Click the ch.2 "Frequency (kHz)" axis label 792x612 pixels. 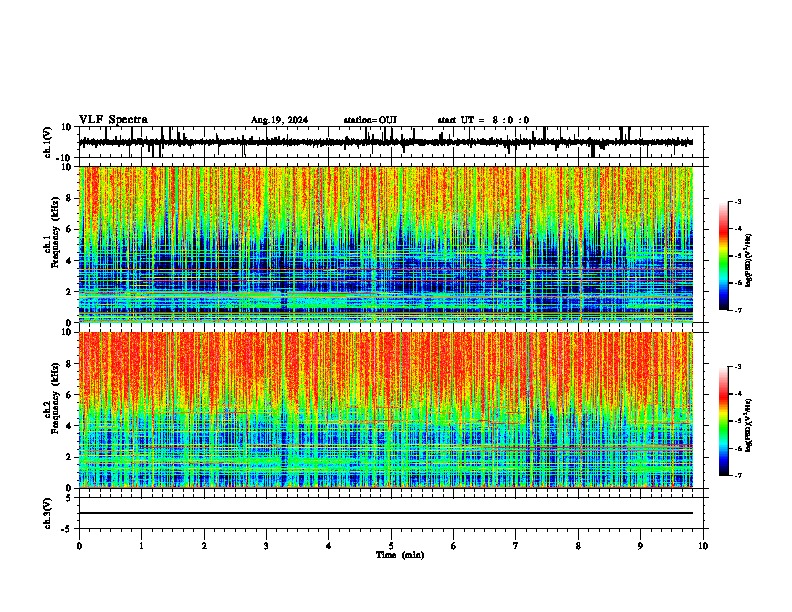tap(55, 398)
